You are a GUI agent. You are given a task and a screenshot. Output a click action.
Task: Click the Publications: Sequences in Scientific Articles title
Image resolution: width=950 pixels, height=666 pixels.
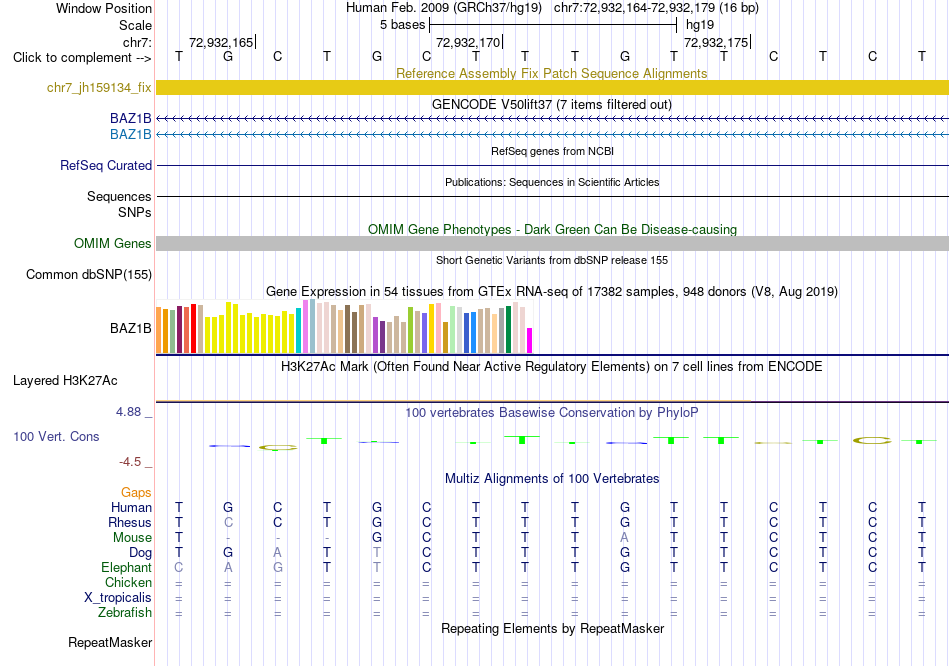click(552, 182)
